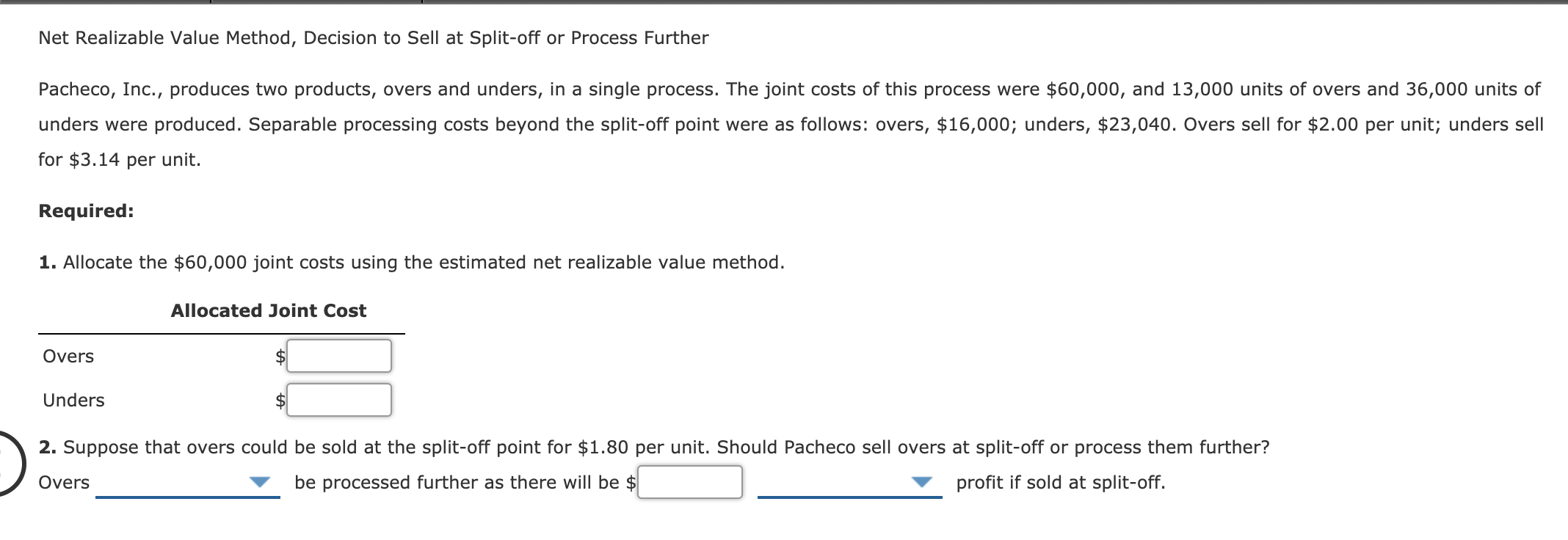1568x540 pixels.
Task: Click the Overs allocated joint cost input field
Action: [x=338, y=356]
